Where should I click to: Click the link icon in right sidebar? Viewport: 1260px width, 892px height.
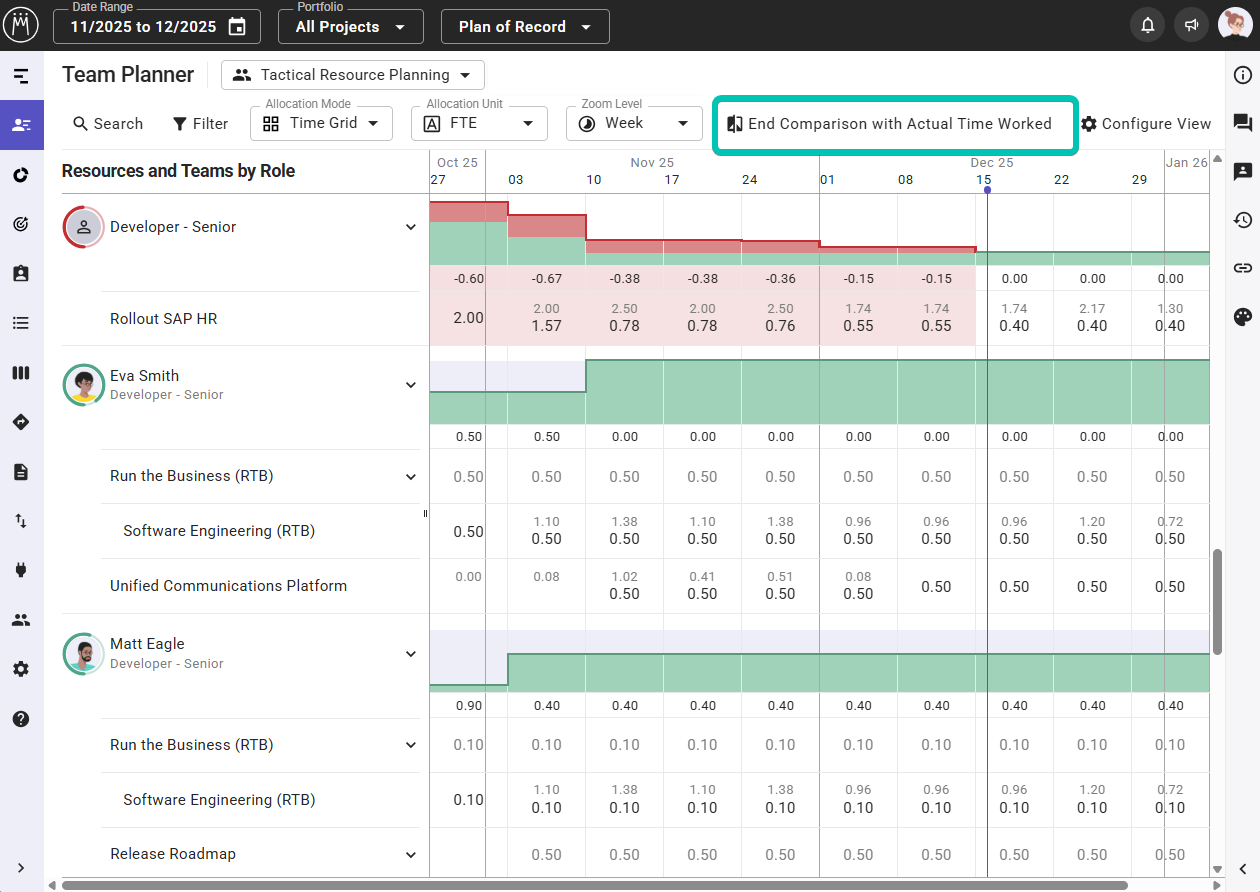click(1243, 268)
